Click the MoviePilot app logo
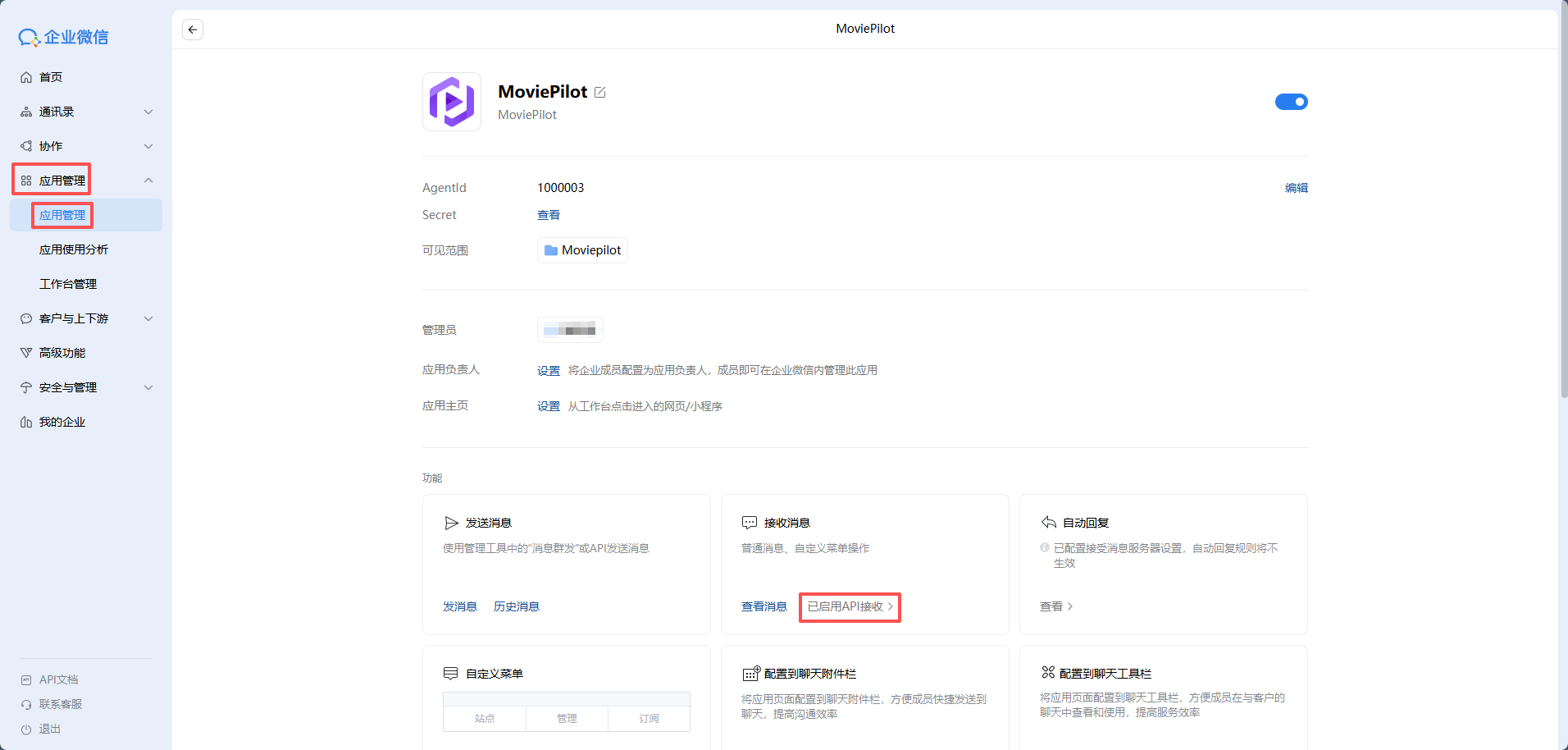 pyautogui.click(x=451, y=102)
